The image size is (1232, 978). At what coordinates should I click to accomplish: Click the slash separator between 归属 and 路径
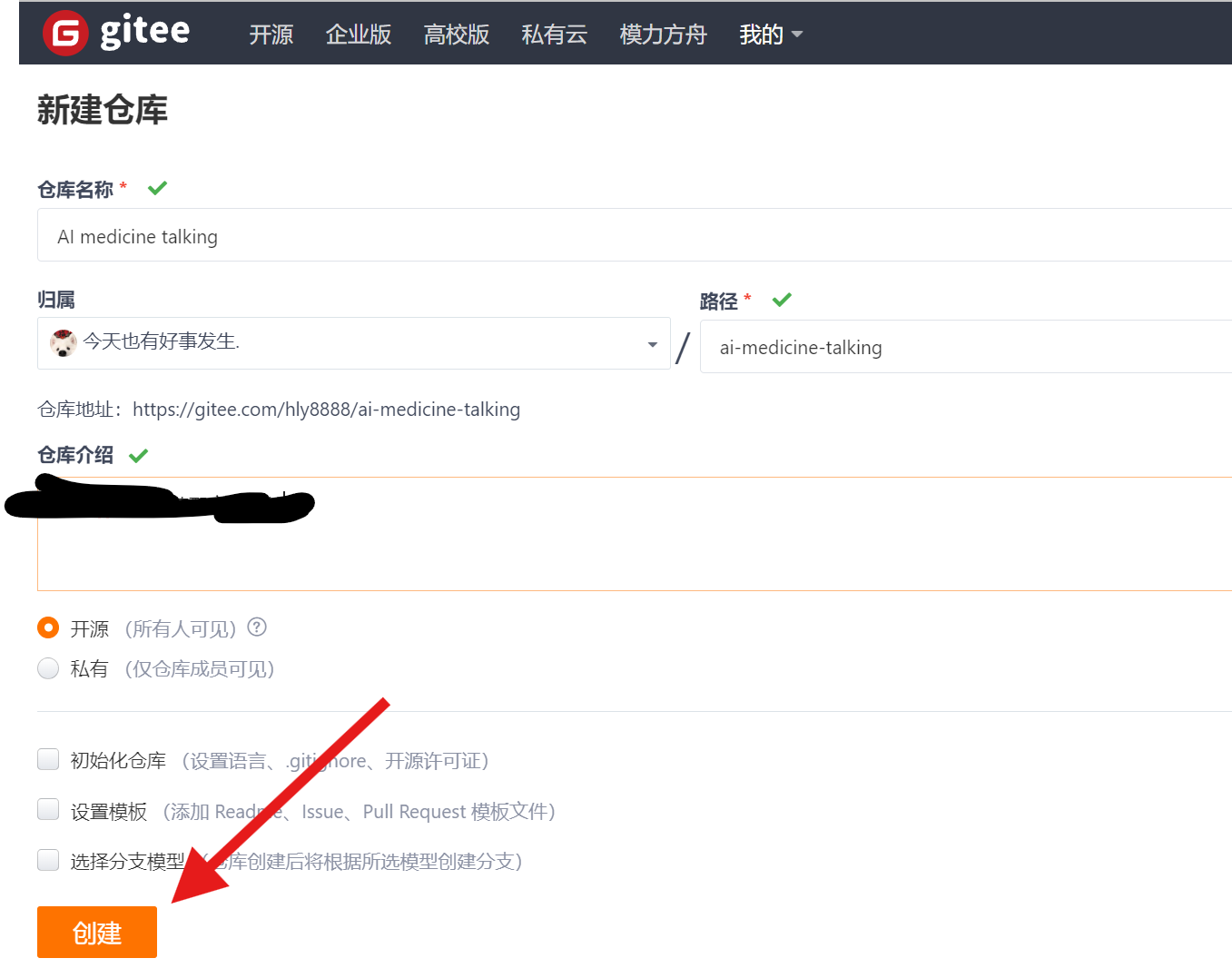[683, 346]
